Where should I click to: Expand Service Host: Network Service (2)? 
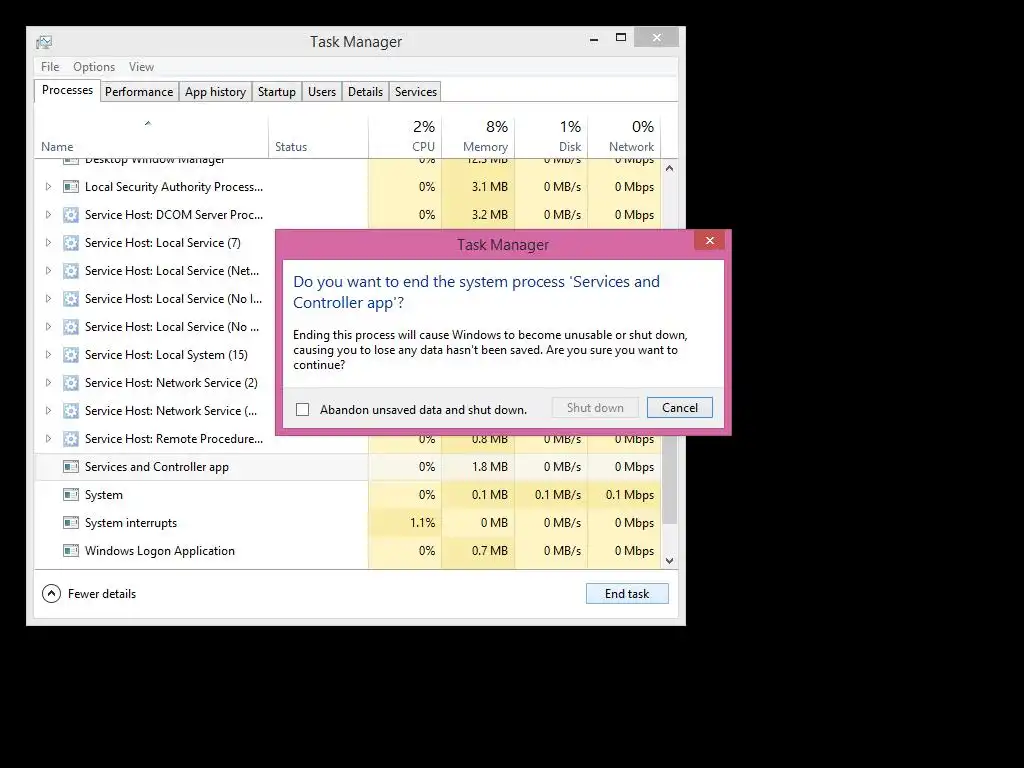click(48, 383)
